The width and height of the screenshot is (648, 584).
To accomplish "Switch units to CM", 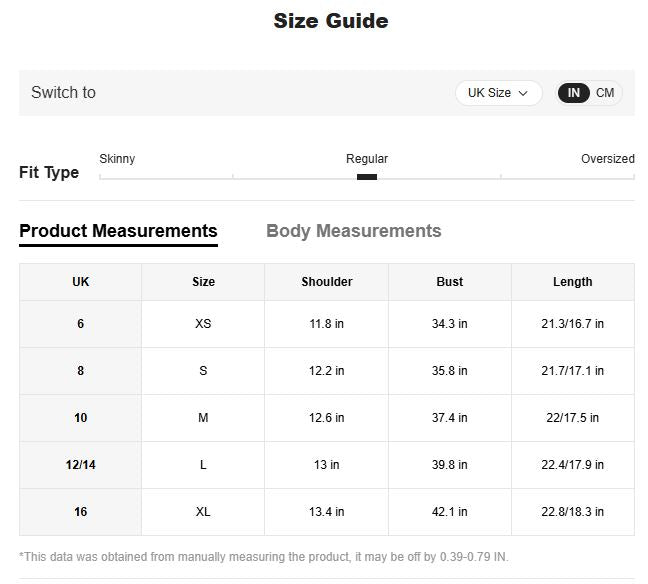I will (x=605, y=93).
